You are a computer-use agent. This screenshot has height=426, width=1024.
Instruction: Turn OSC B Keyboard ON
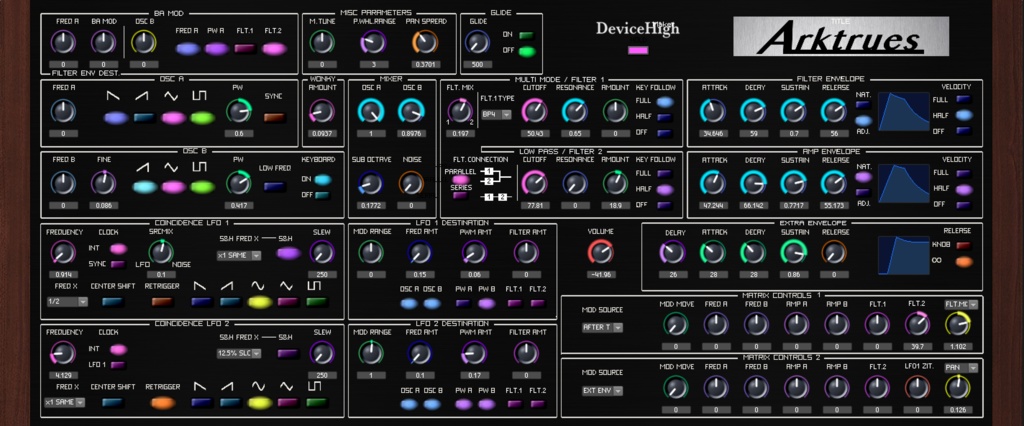[323, 180]
